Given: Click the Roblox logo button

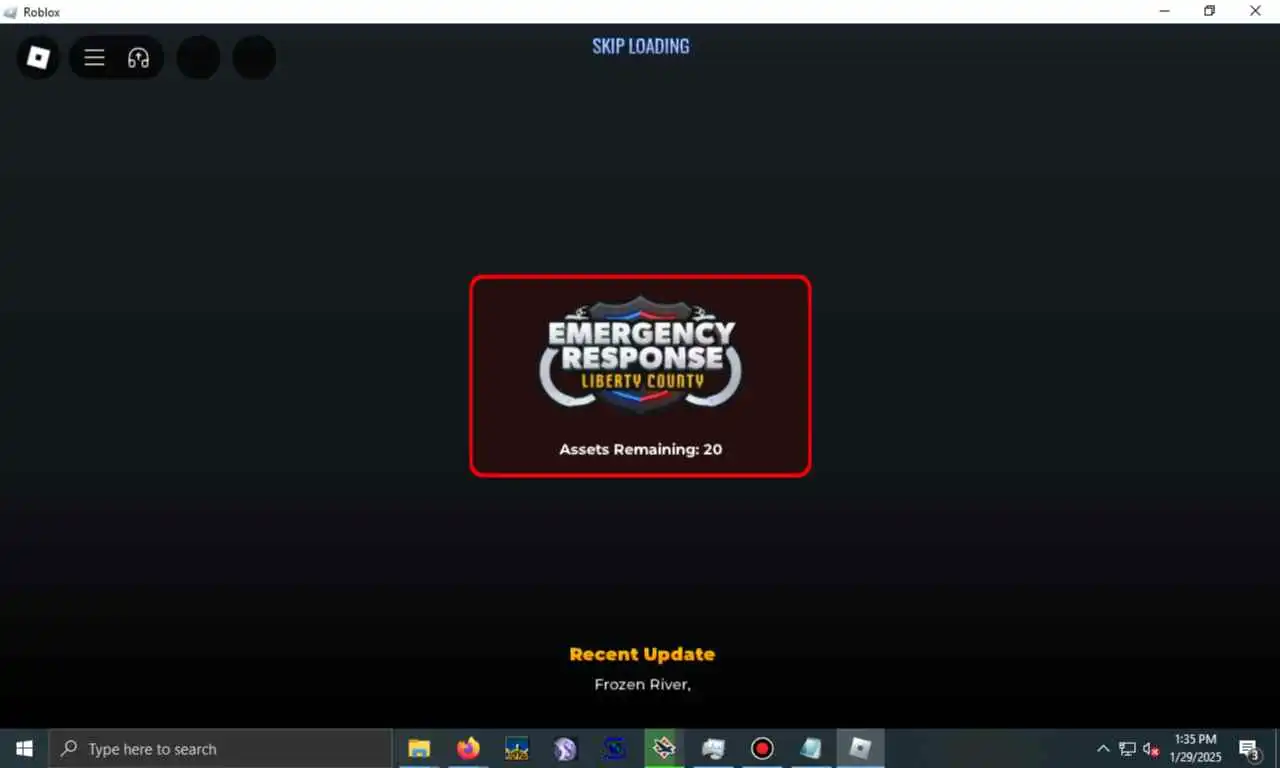Looking at the screenshot, I should tap(38, 58).
